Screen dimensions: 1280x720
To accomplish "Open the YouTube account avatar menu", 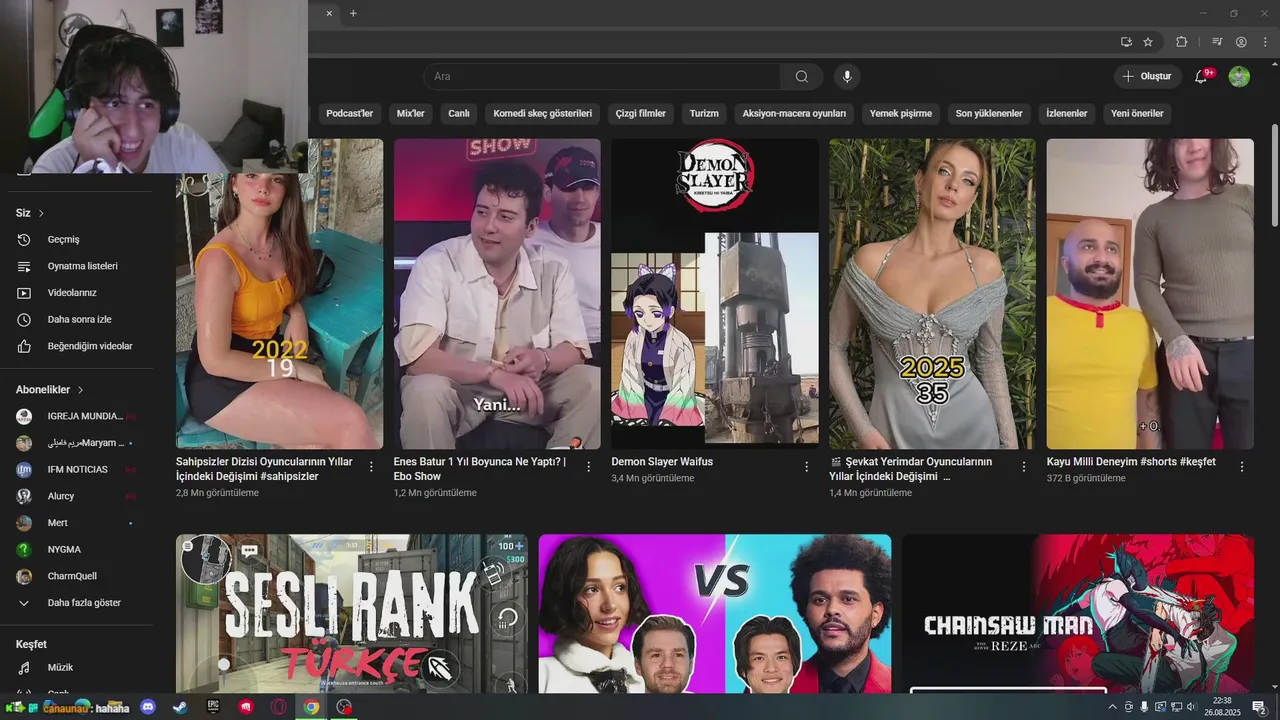I will pos(1239,76).
